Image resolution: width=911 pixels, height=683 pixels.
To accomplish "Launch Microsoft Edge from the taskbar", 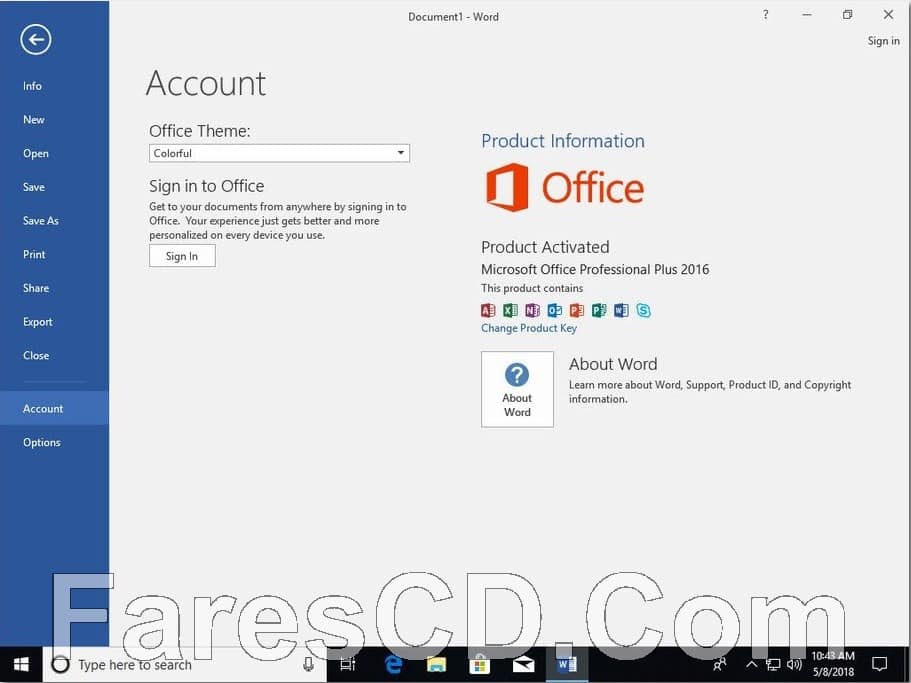I will coord(393,664).
